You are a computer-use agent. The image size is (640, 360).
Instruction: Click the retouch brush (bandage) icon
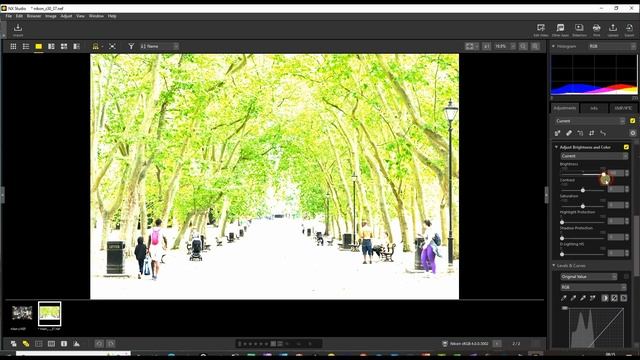[x=569, y=133]
